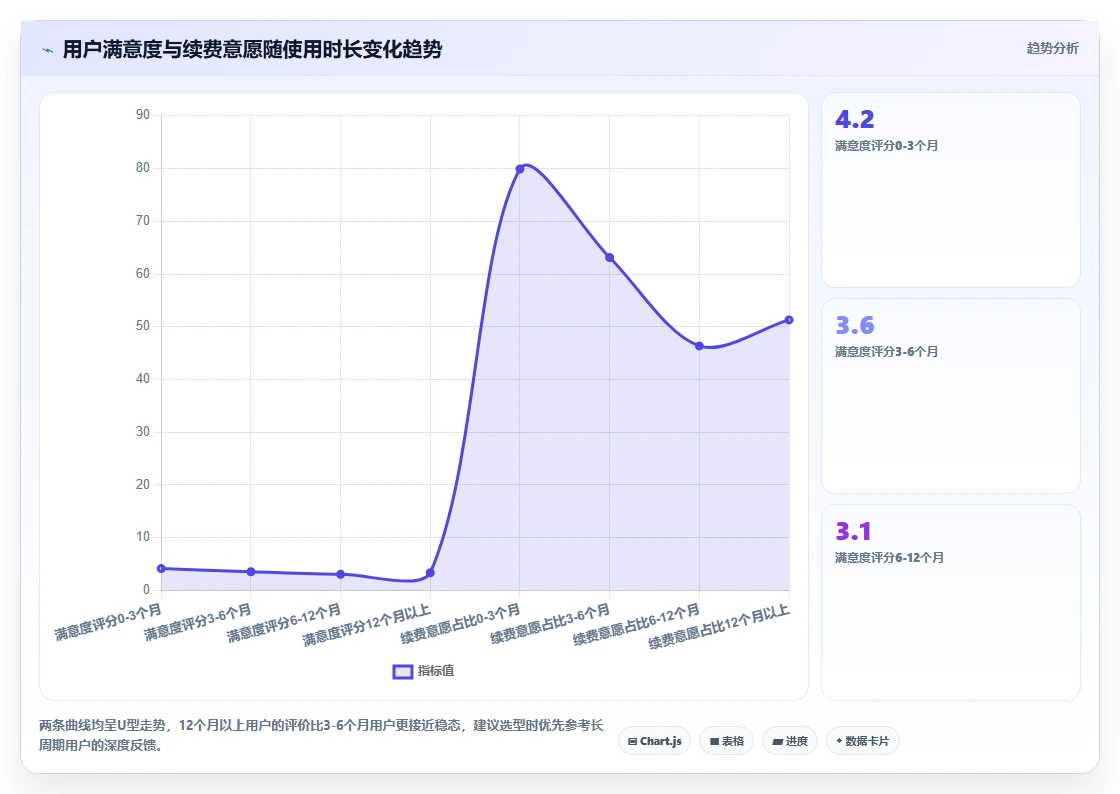Click data point for 续费意愿占比3-6个月

click(x=609, y=258)
